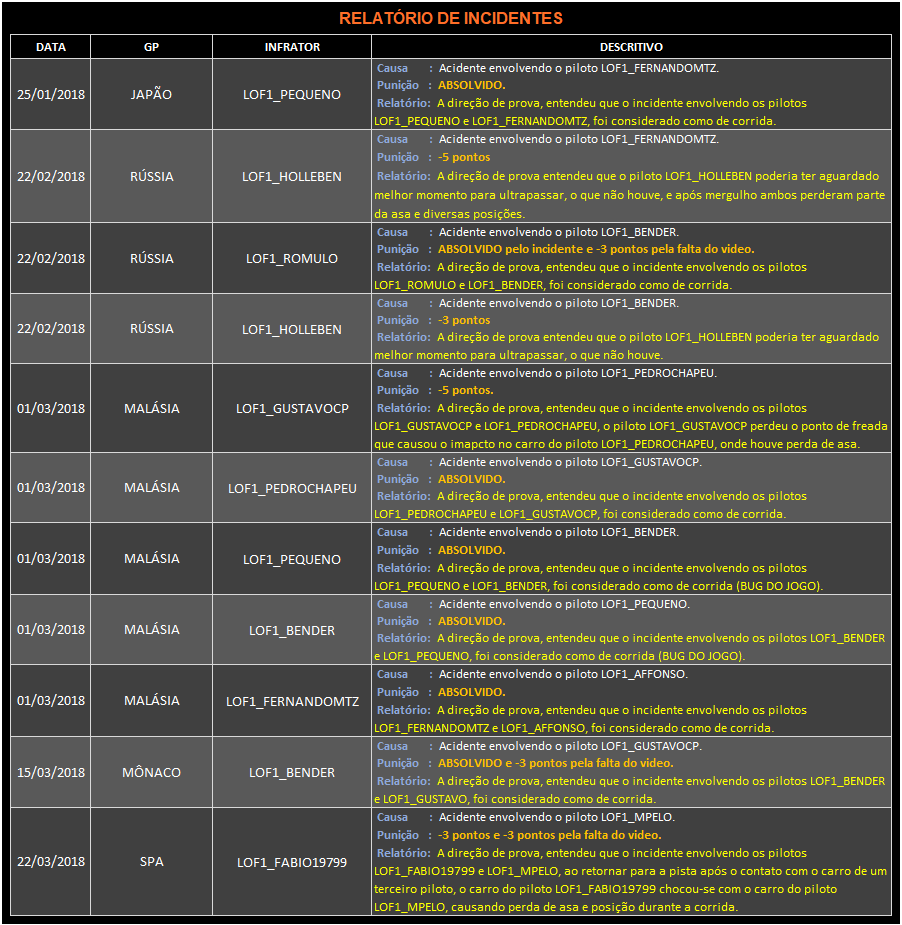
Task: Select LOF1_PEQUENO in the JAPÃO row
Action: tap(292, 94)
